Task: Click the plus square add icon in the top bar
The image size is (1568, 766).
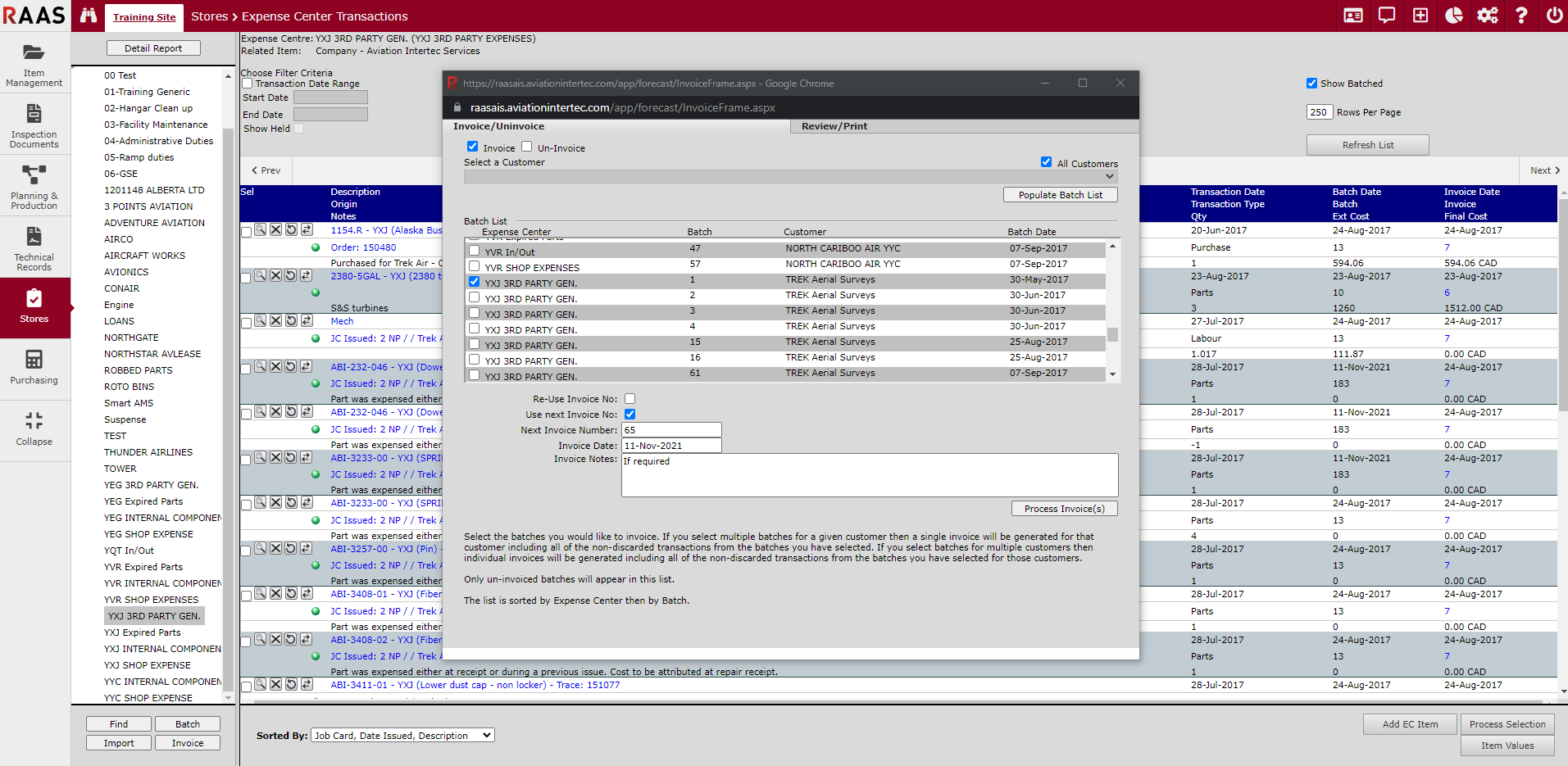Action: [1420, 16]
